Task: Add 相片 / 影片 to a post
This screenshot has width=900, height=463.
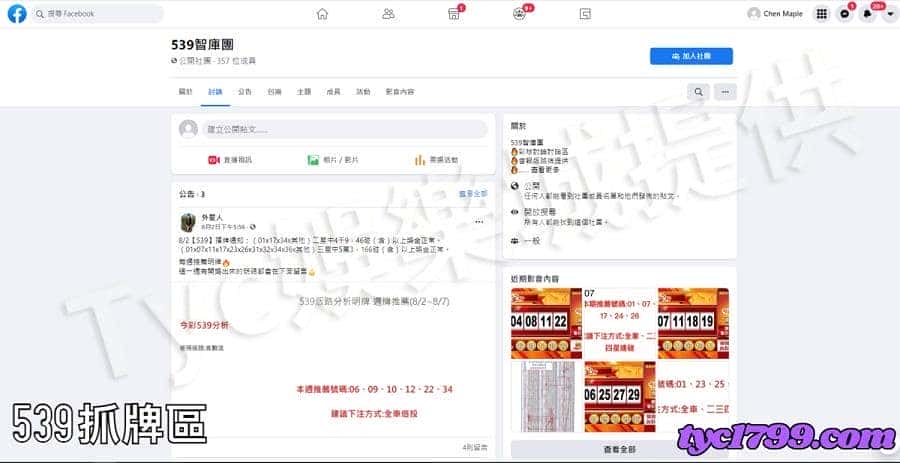Action: pyautogui.click(x=333, y=160)
